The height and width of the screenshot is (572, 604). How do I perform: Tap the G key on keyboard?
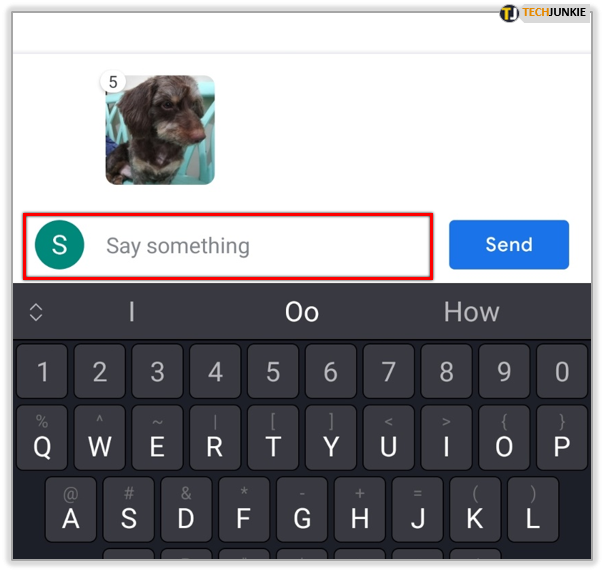pyautogui.click(x=302, y=509)
